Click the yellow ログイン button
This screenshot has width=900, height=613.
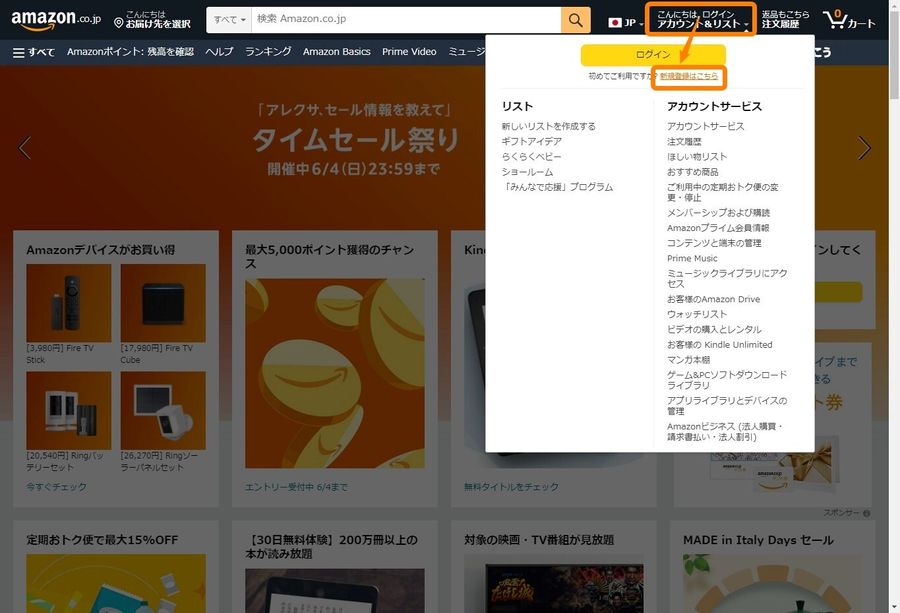click(x=653, y=55)
